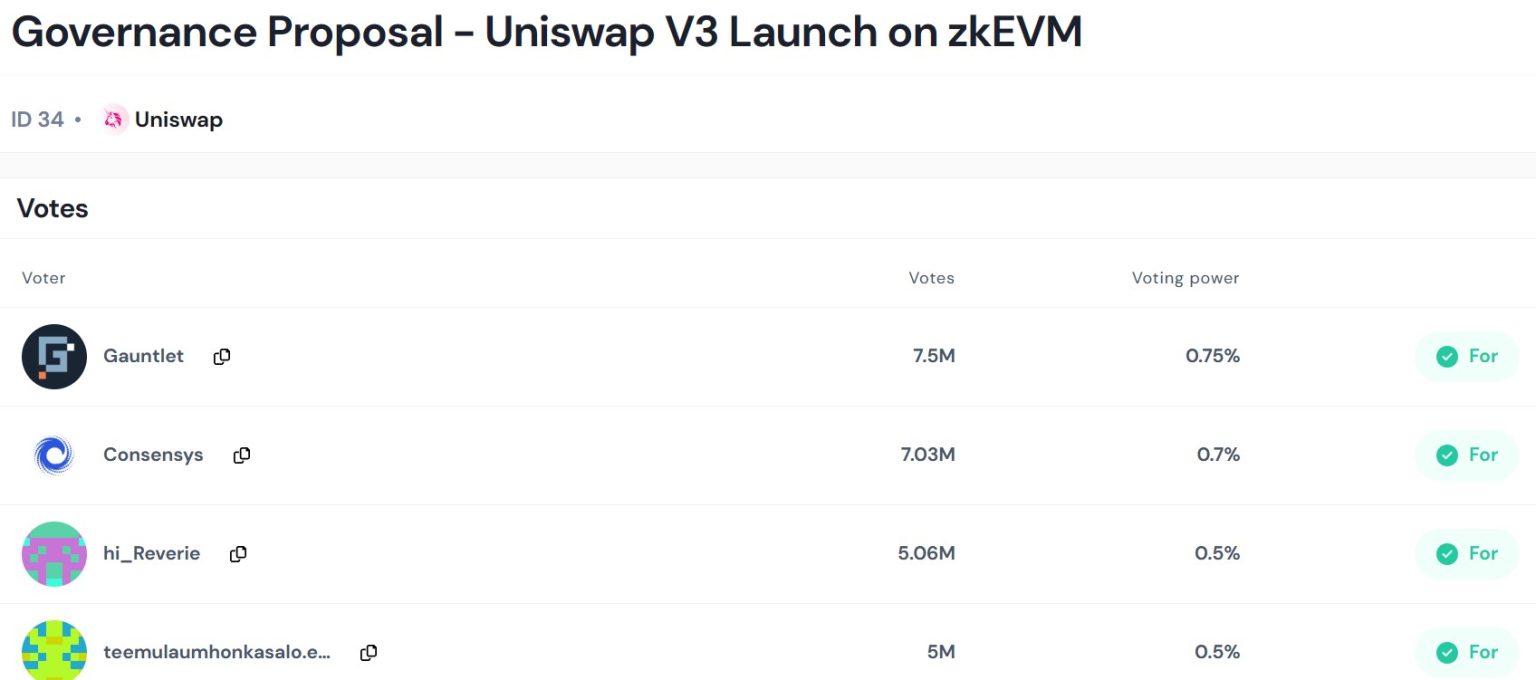Screen dimensions: 1536x680
Task: Sort by the Voter column header
Action: pyautogui.click(x=43, y=277)
